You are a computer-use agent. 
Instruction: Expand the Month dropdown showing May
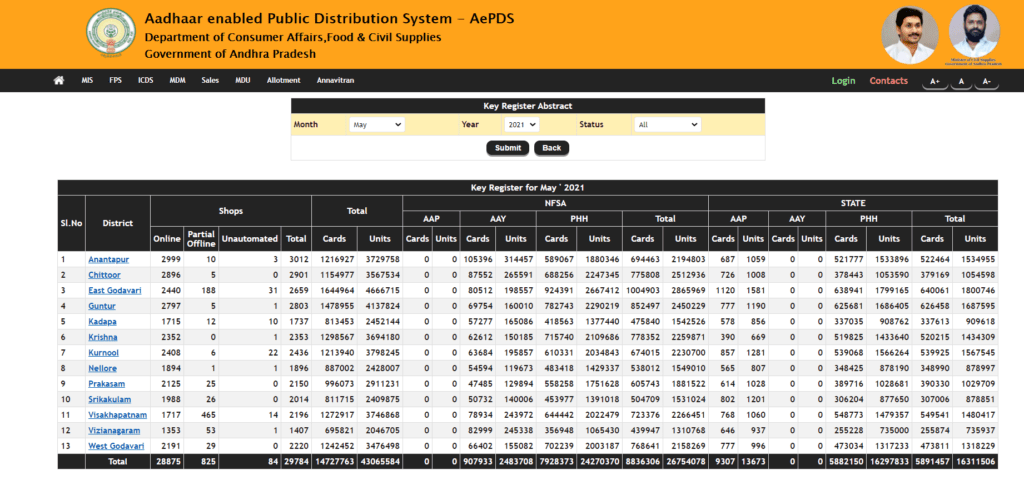coord(377,124)
